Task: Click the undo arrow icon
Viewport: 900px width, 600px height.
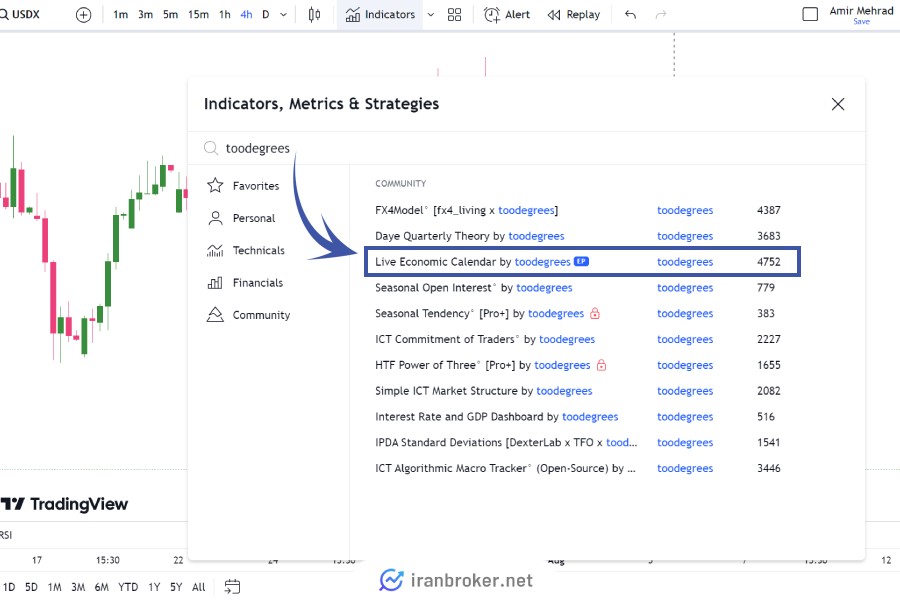Action: point(630,14)
